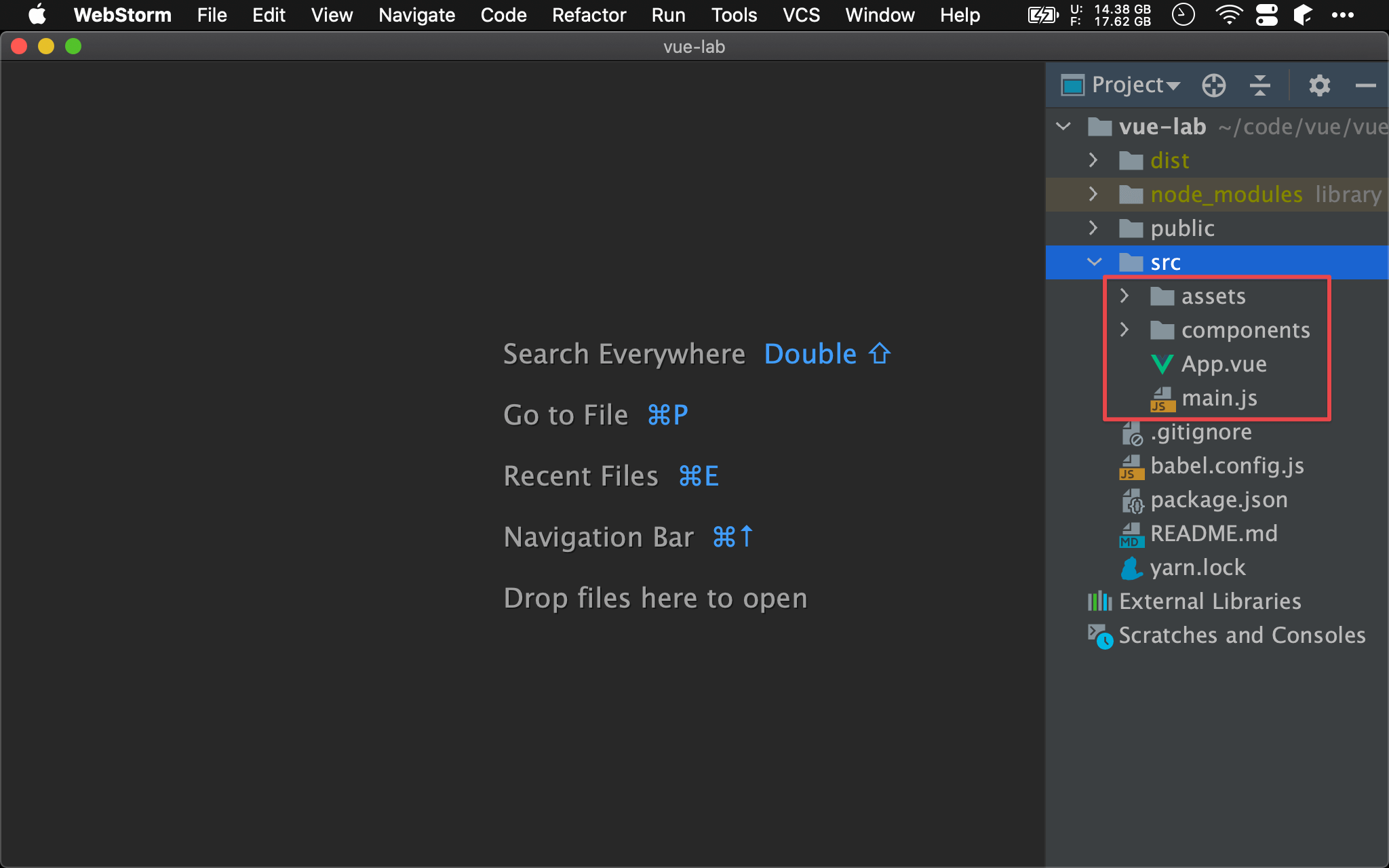This screenshot has width=1389, height=868.
Task: Click the components folder icon
Action: pyautogui.click(x=1162, y=330)
